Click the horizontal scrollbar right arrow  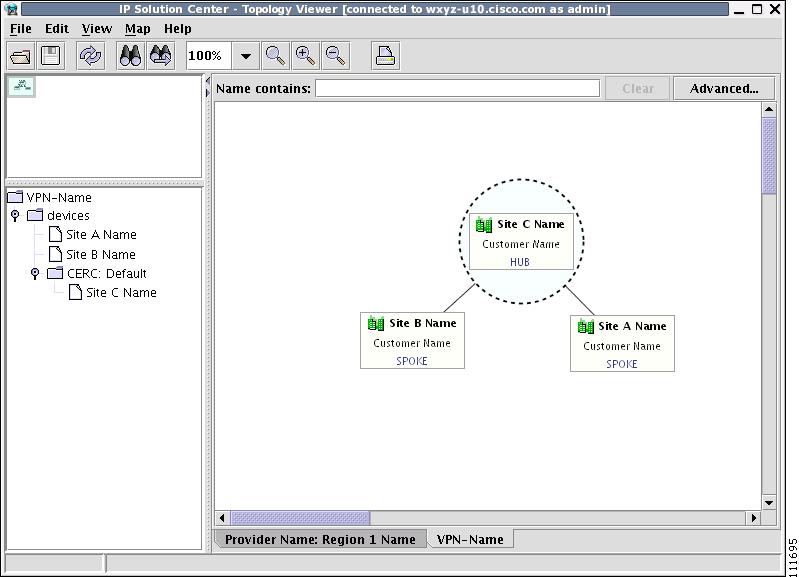754,518
